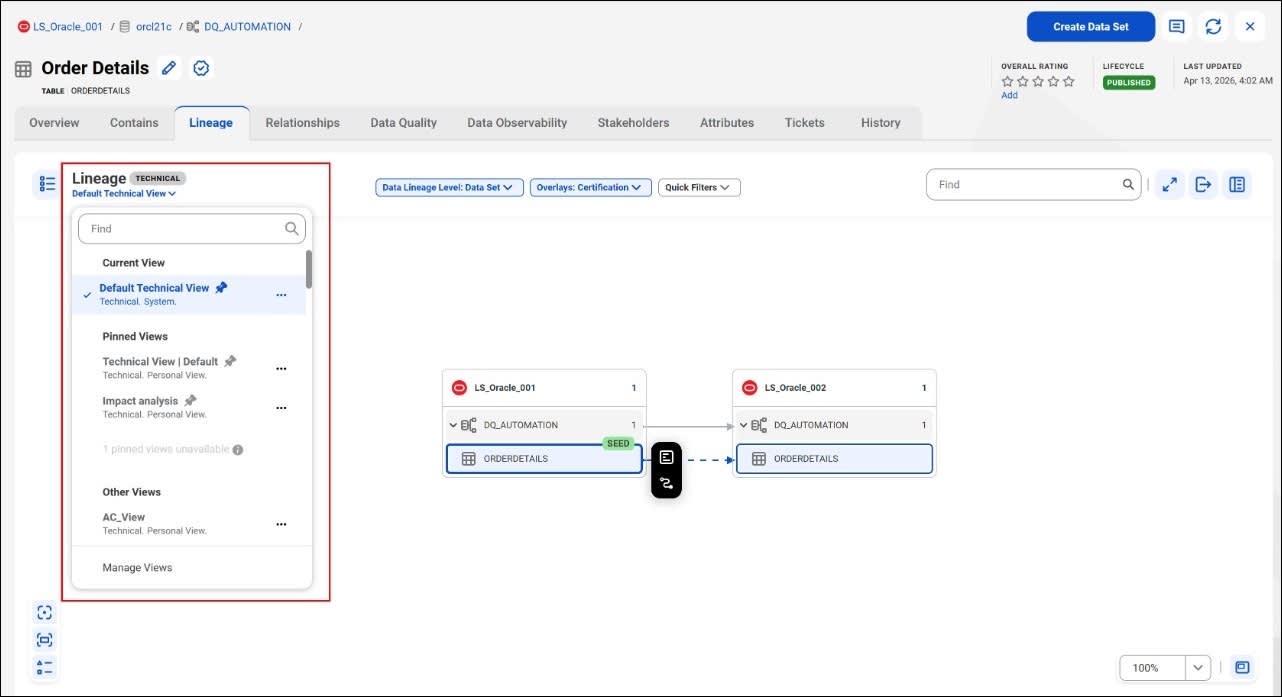
Task: Open the Data Observability tab
Action: click(517, 123)
